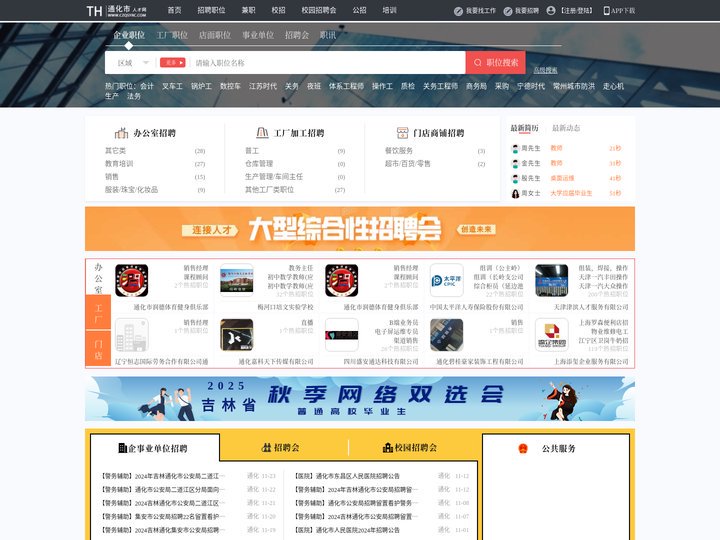Click the 我要招聘 pencil icon
Screen dimensions: 720x540
[507, 11]
